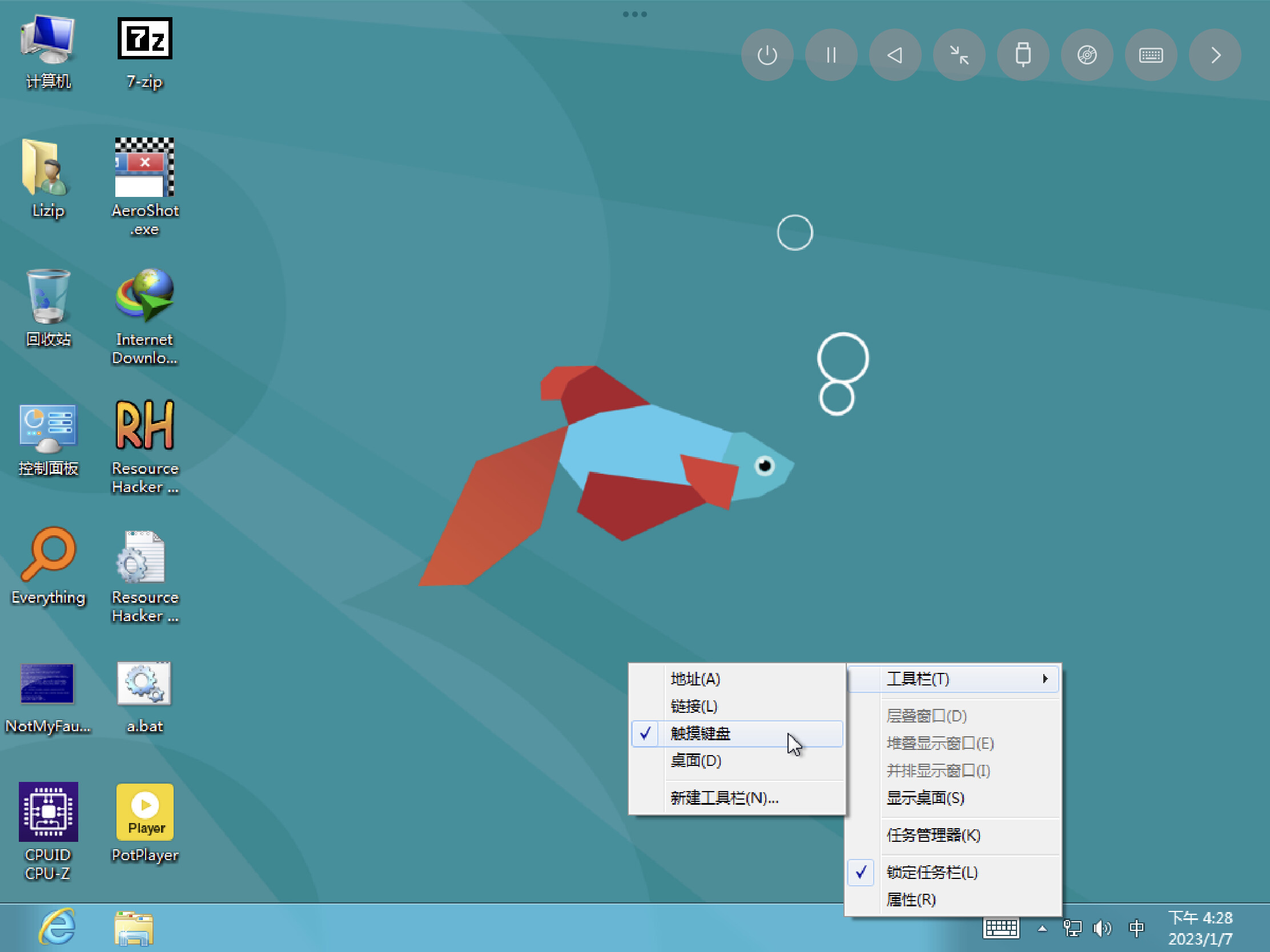This screenshot has height=952, width=1270.
Task: Click the back triangle overlay button
Action: pos(895,55)
